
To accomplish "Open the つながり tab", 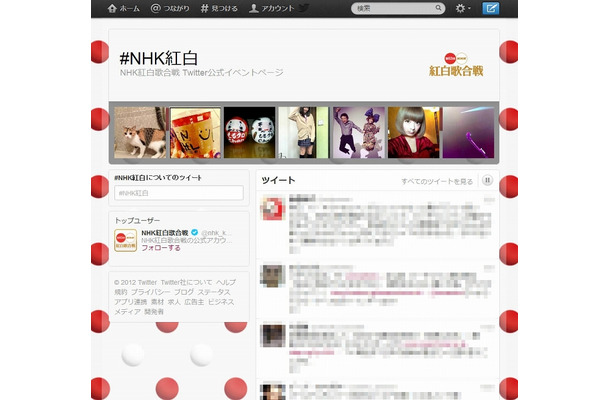I will click(x=170, y=8).
